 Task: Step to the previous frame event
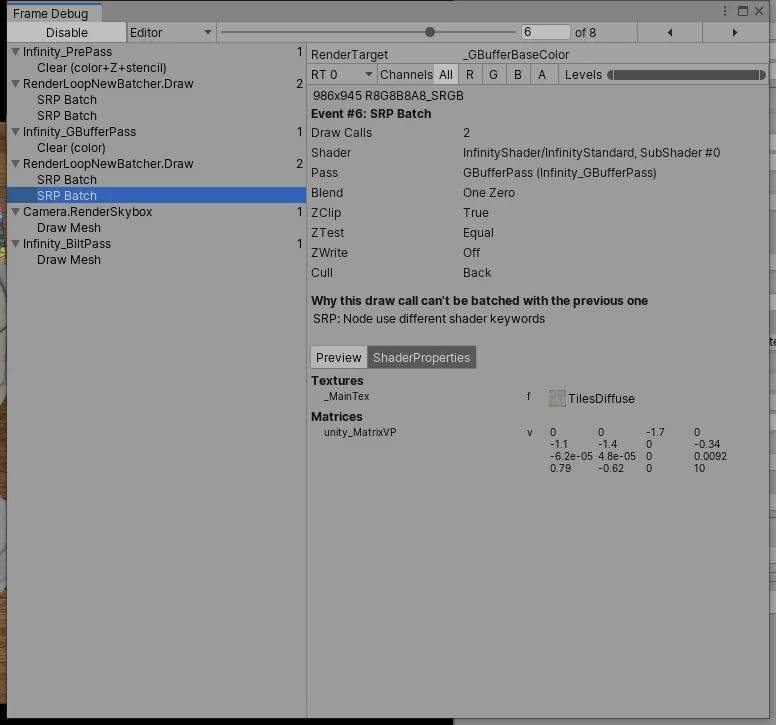[x=670, y=33]
